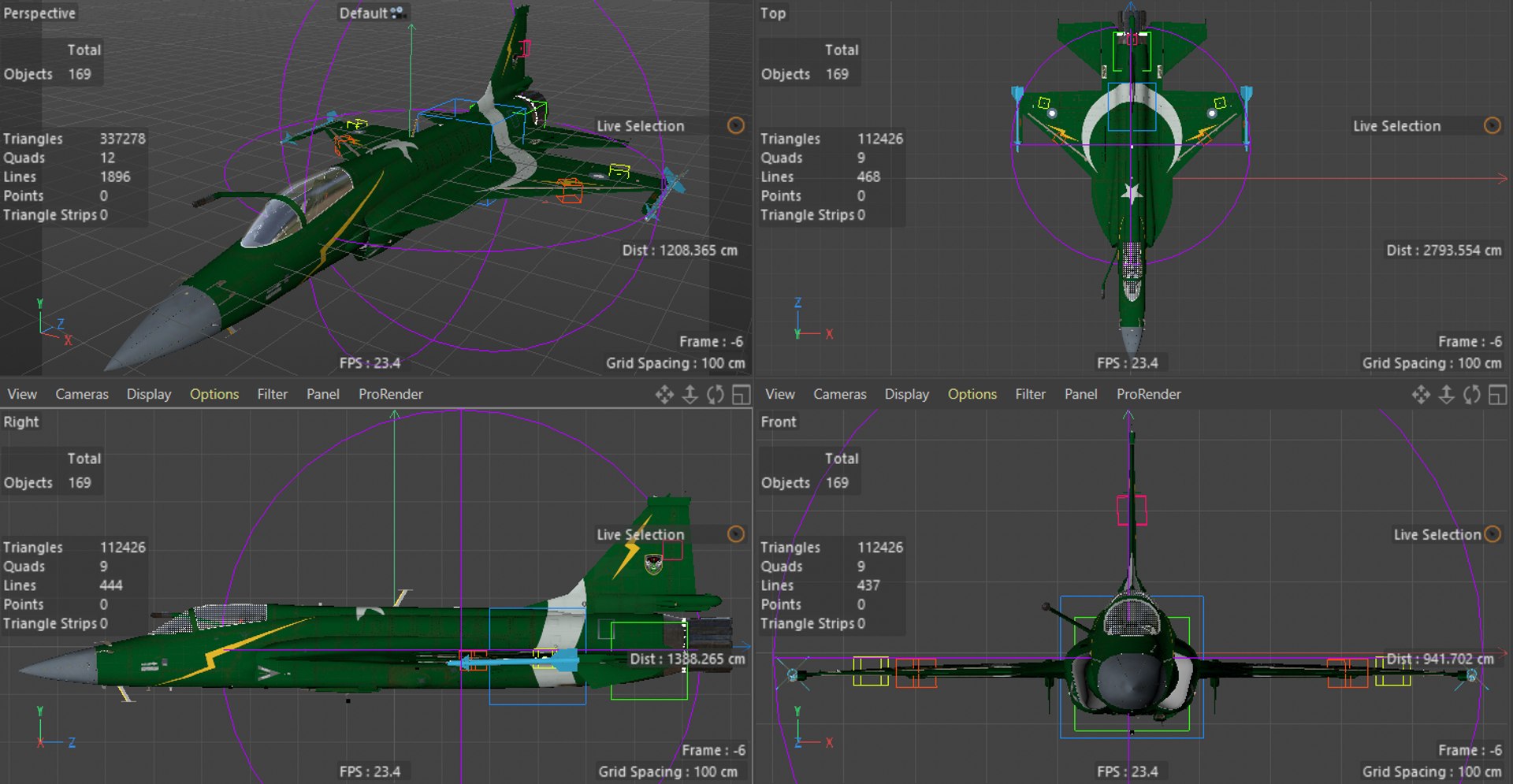The width and height of the screenshot is (1513, 784).
Task: Open the Panel menu above Right viewport
Action: (323, 394)
